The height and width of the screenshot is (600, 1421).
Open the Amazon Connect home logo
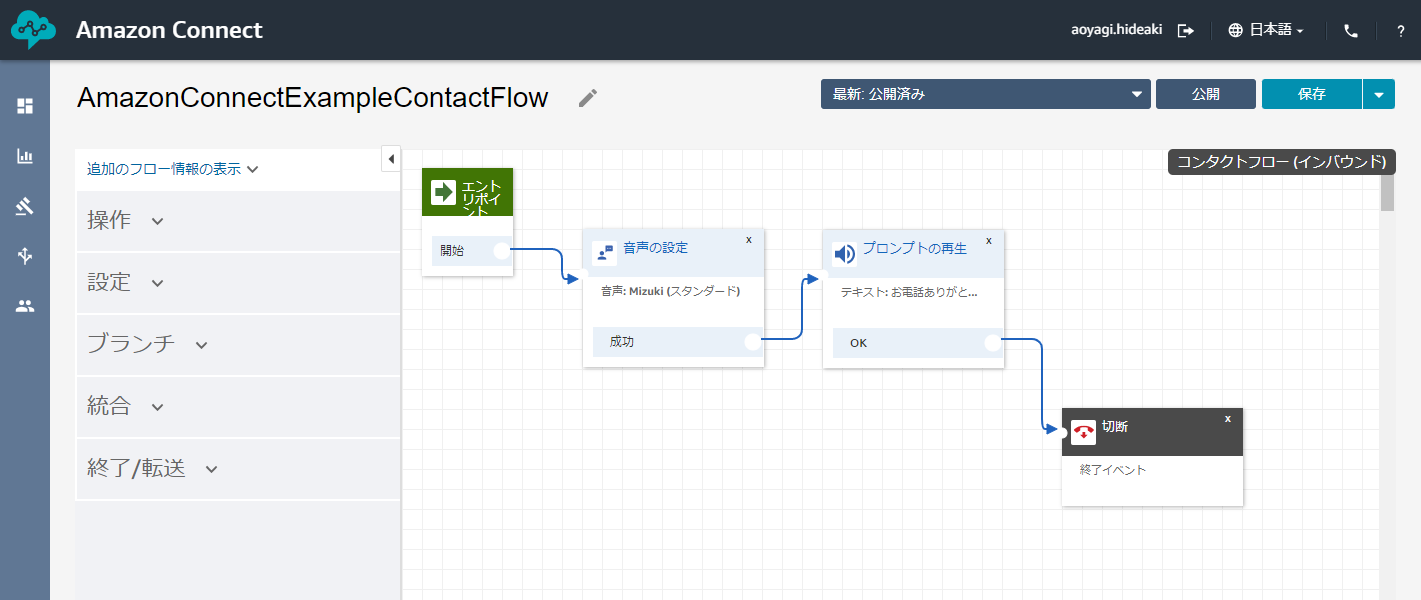pos(35,29)
